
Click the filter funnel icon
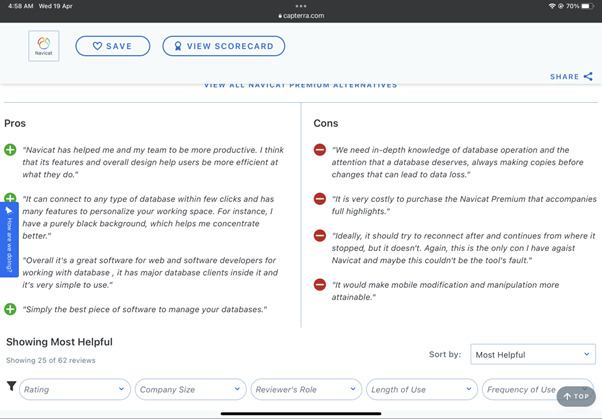(11, 387)
